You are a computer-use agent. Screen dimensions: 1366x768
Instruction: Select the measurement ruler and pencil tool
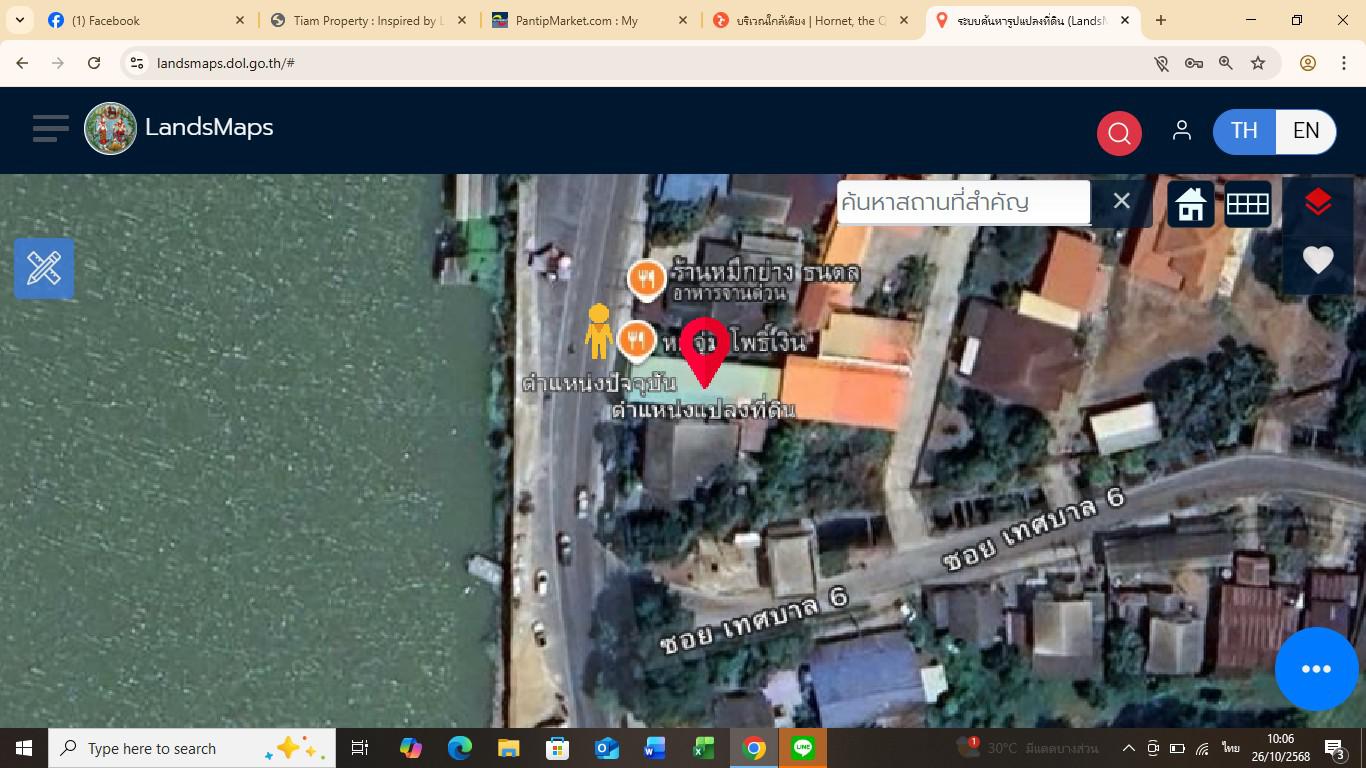[44, 268]
